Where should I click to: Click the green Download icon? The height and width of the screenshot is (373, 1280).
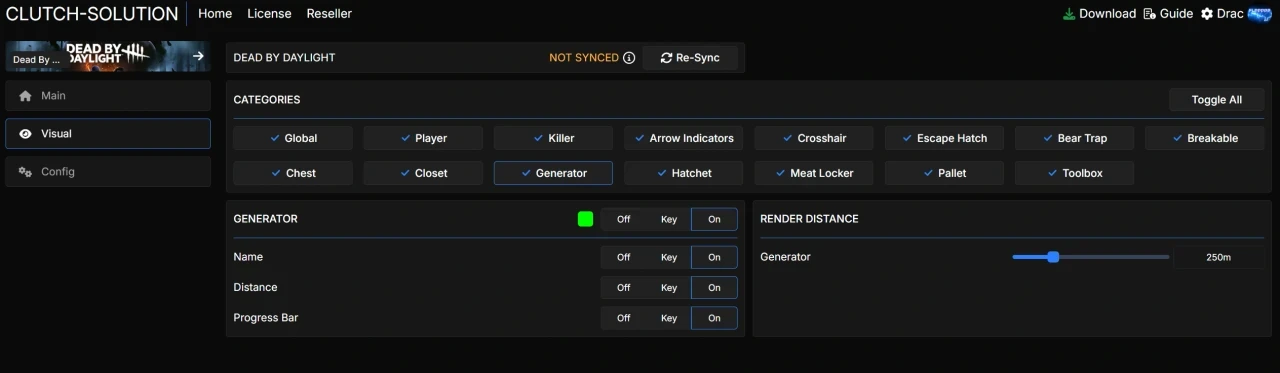[1069, 14]
